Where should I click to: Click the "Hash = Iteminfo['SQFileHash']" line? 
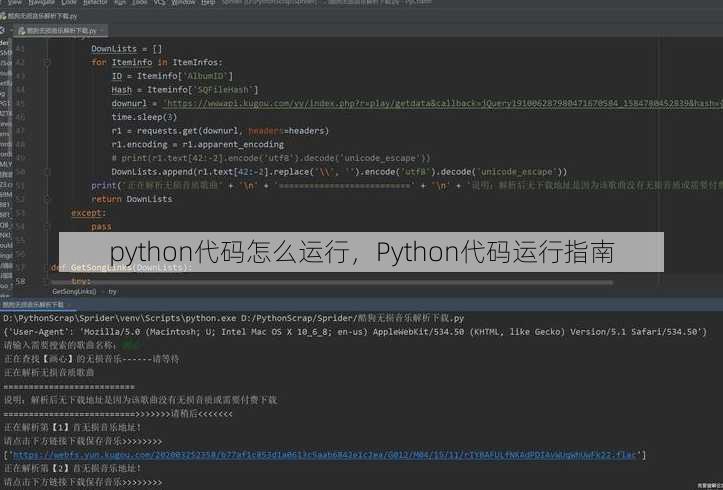pyautogui.click(x=185, y=89)
